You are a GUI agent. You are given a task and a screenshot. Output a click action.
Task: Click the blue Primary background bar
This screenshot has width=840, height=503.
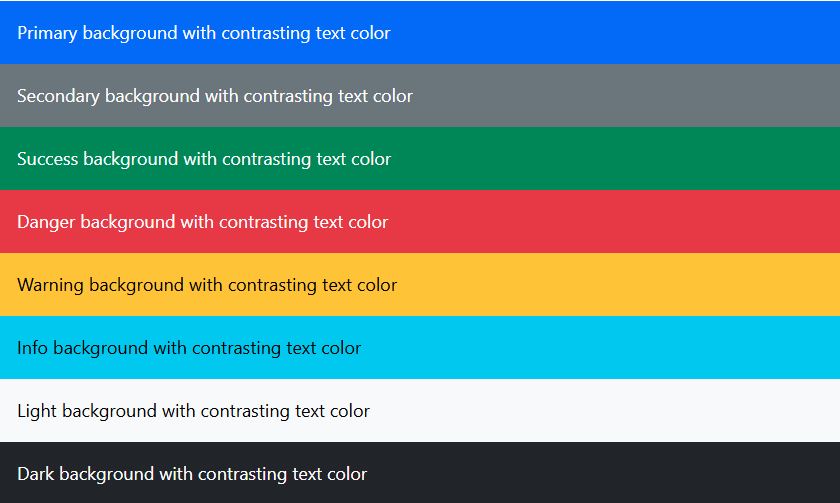420,32
